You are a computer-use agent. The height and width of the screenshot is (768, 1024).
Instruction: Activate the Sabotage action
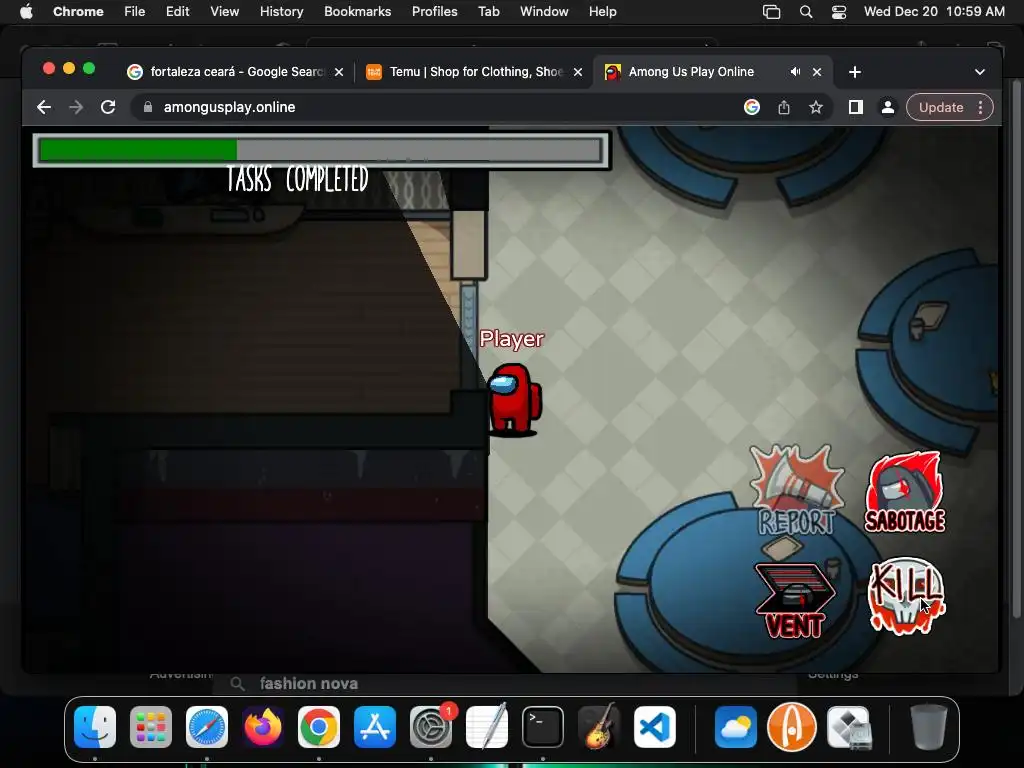click(x=905, y=492)
